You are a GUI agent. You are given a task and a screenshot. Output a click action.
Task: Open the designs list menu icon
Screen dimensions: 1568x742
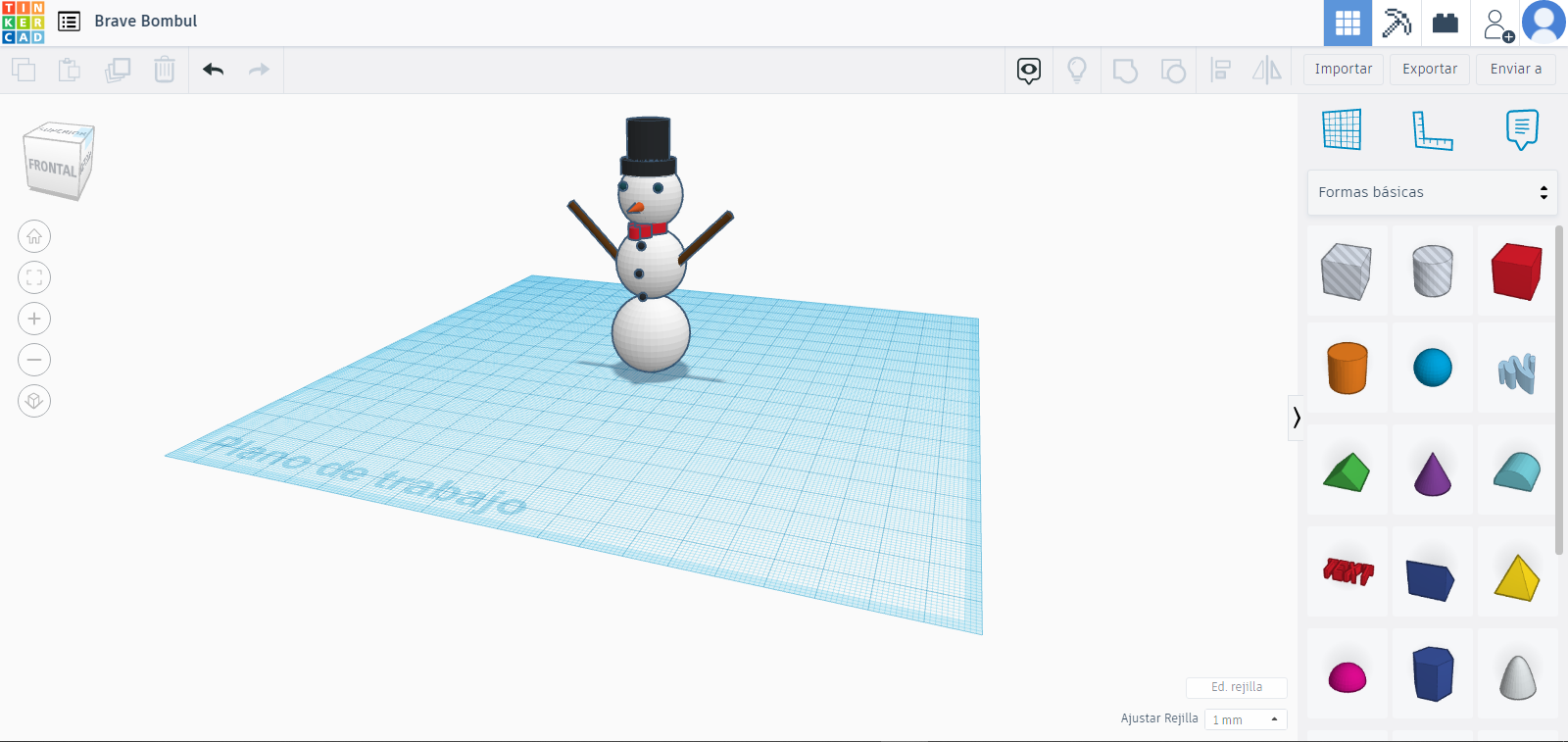coord(69,22)
